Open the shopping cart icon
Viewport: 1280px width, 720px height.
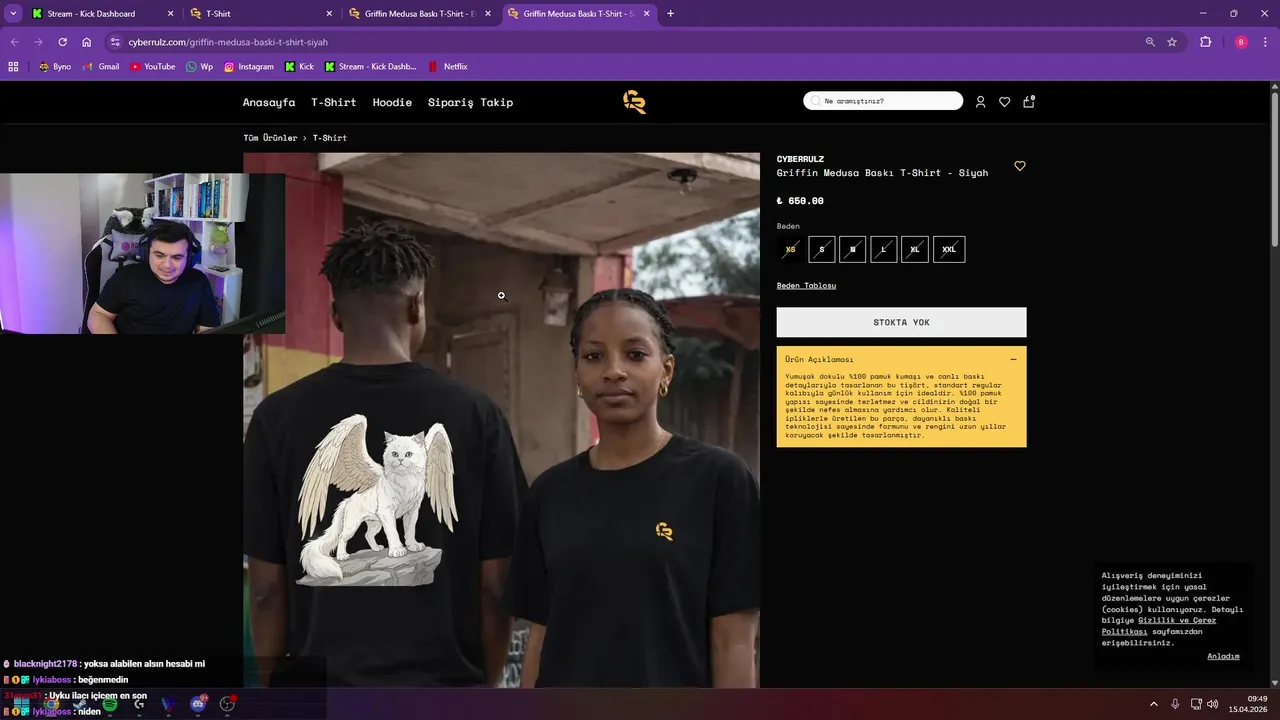pyautogui.click(x=1029, y=101)
